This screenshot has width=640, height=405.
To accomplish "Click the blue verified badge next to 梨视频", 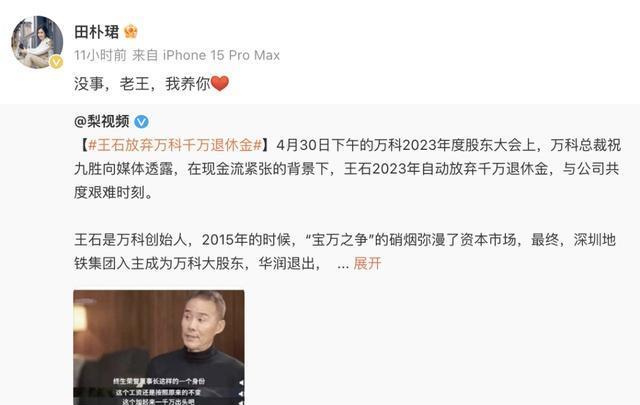I will (x=142, y=122).
